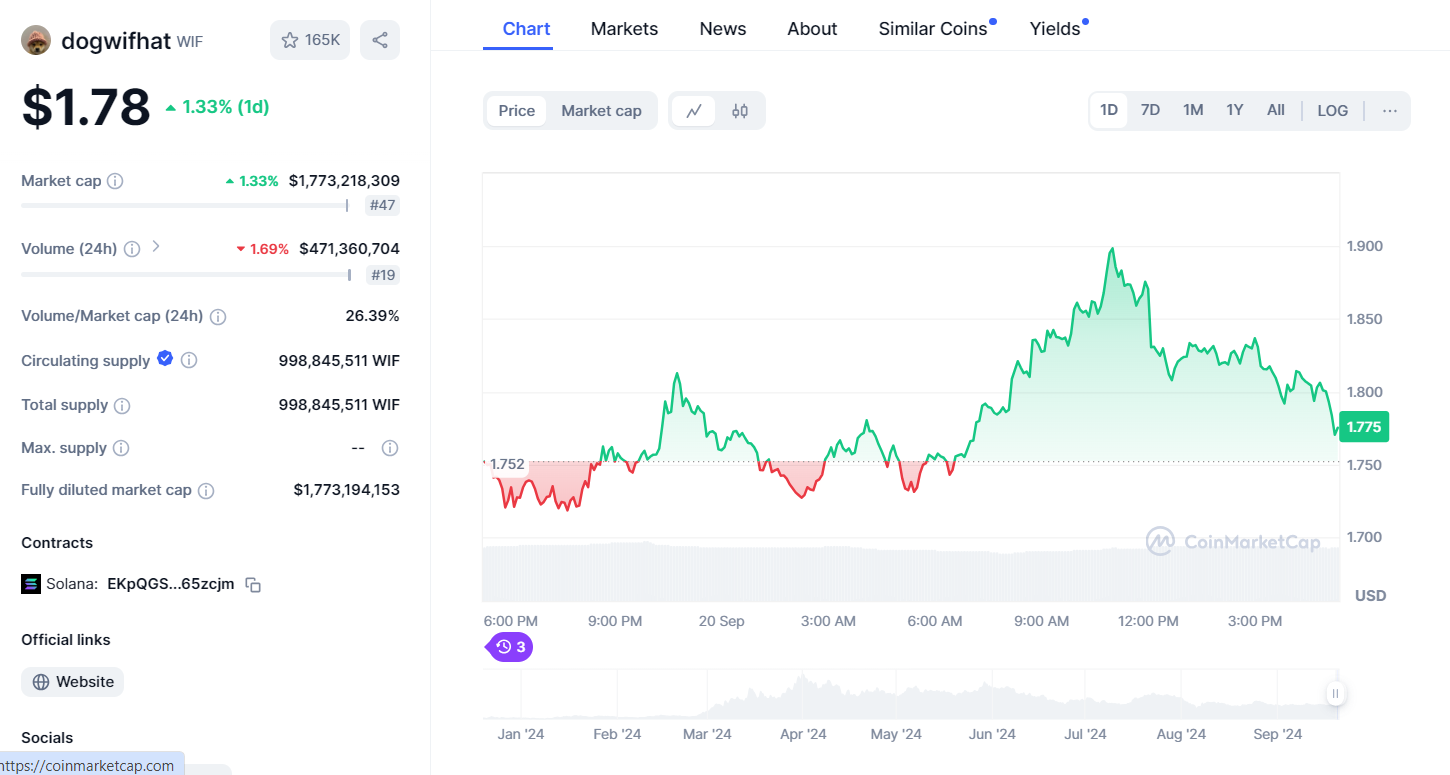Open the News tab
The height and width of the screenshot is (775, 1450).
click(722, 29)
